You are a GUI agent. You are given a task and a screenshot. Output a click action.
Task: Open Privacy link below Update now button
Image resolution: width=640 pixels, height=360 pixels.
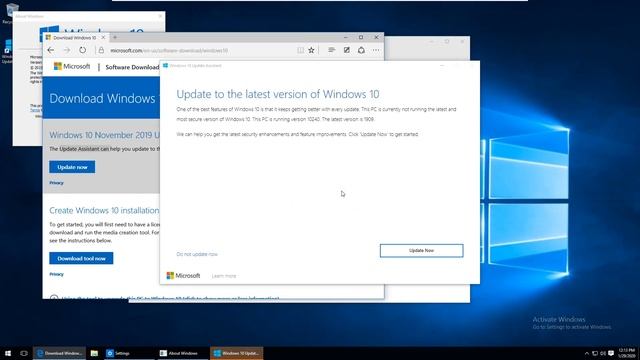[x=56, y=183]
